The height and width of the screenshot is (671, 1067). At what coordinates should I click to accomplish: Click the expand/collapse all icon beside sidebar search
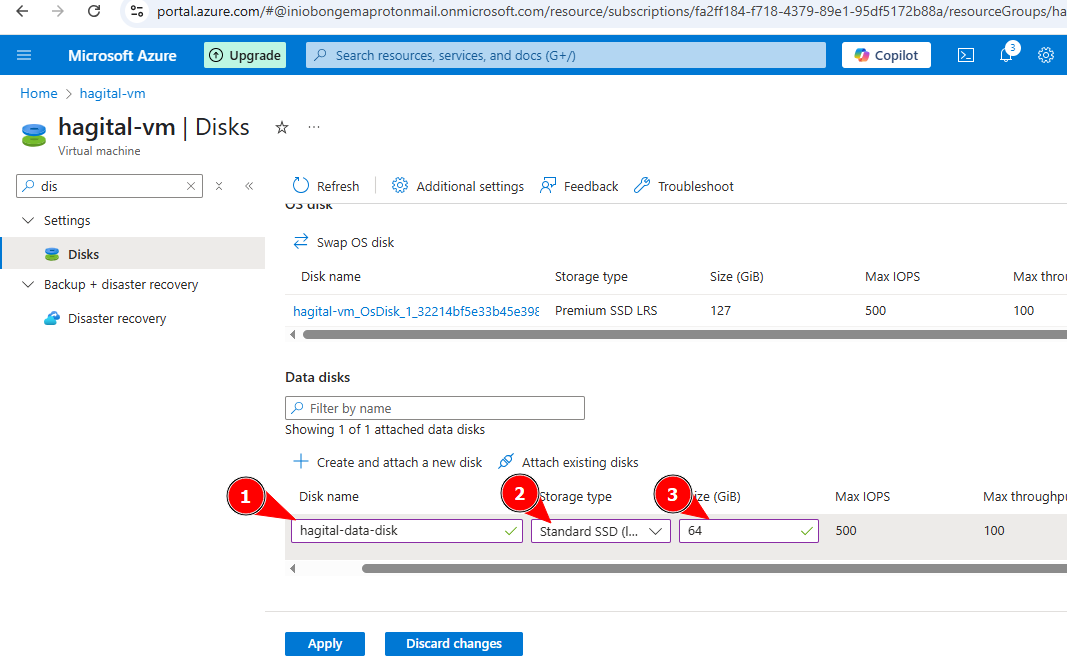point(219,186)
